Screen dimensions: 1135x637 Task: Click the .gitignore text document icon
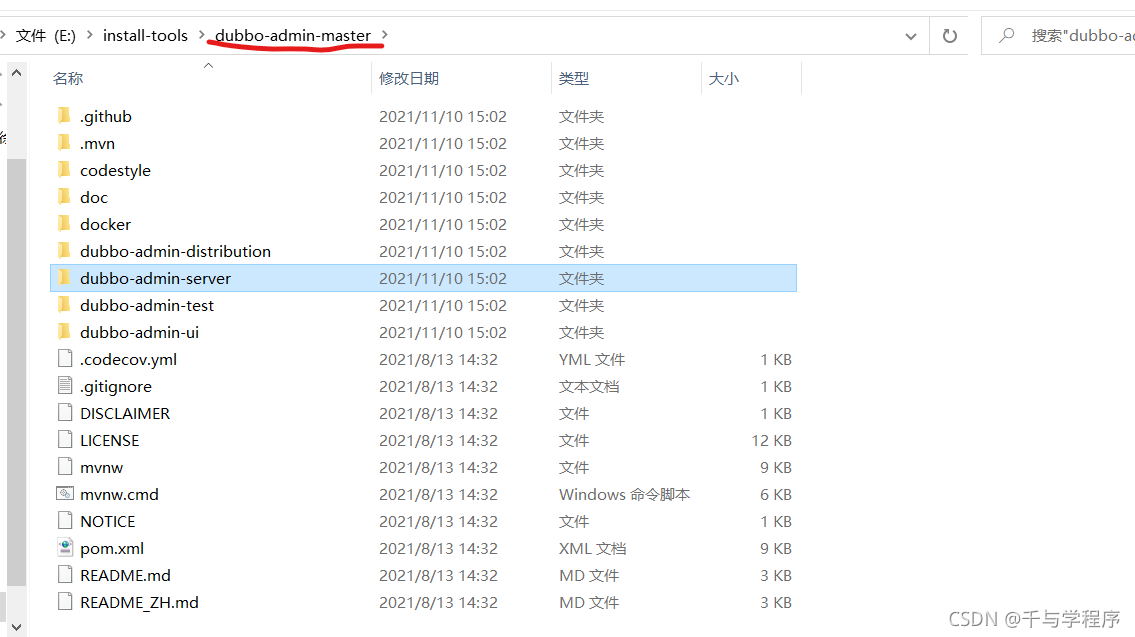[x=65, y=386]
